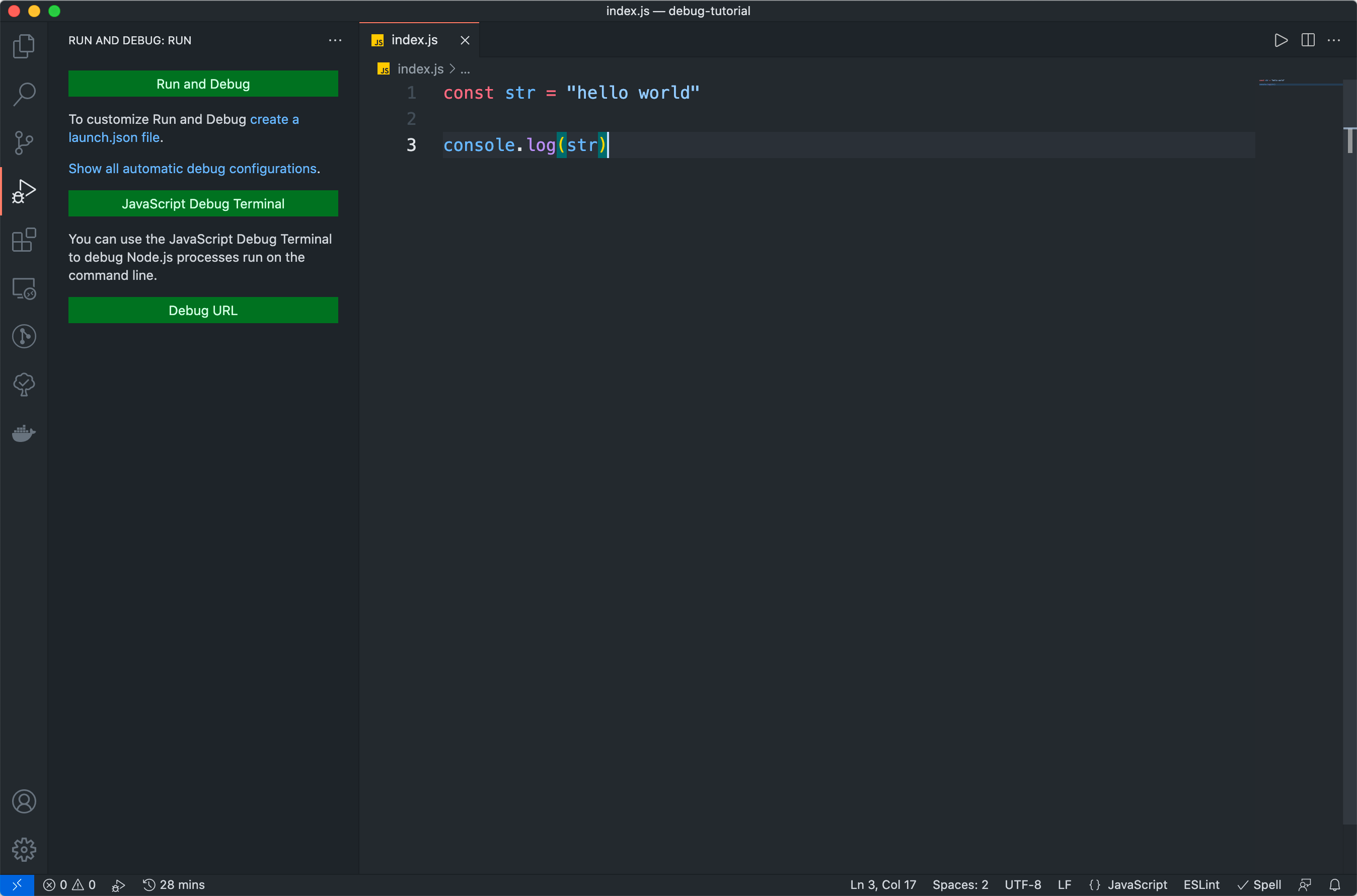
Task: Open the Extensions view icon
Action: click(24, 240)
